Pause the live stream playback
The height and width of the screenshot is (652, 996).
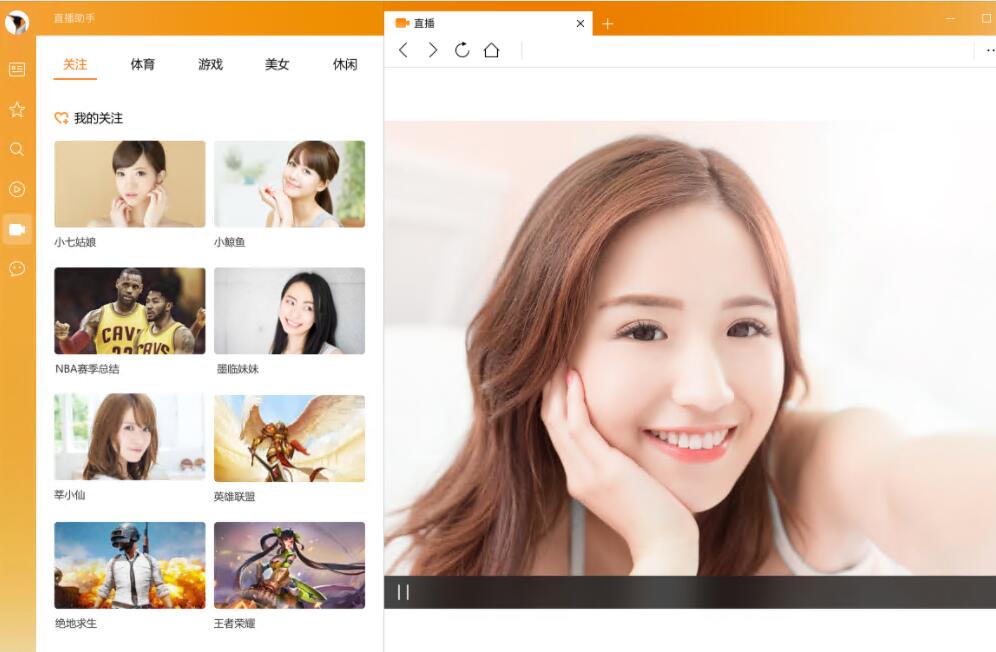click(404, 592)
